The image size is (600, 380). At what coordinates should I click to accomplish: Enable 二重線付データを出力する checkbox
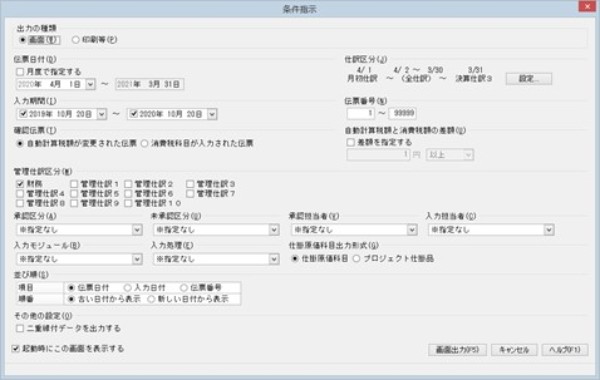pos(20,328)
